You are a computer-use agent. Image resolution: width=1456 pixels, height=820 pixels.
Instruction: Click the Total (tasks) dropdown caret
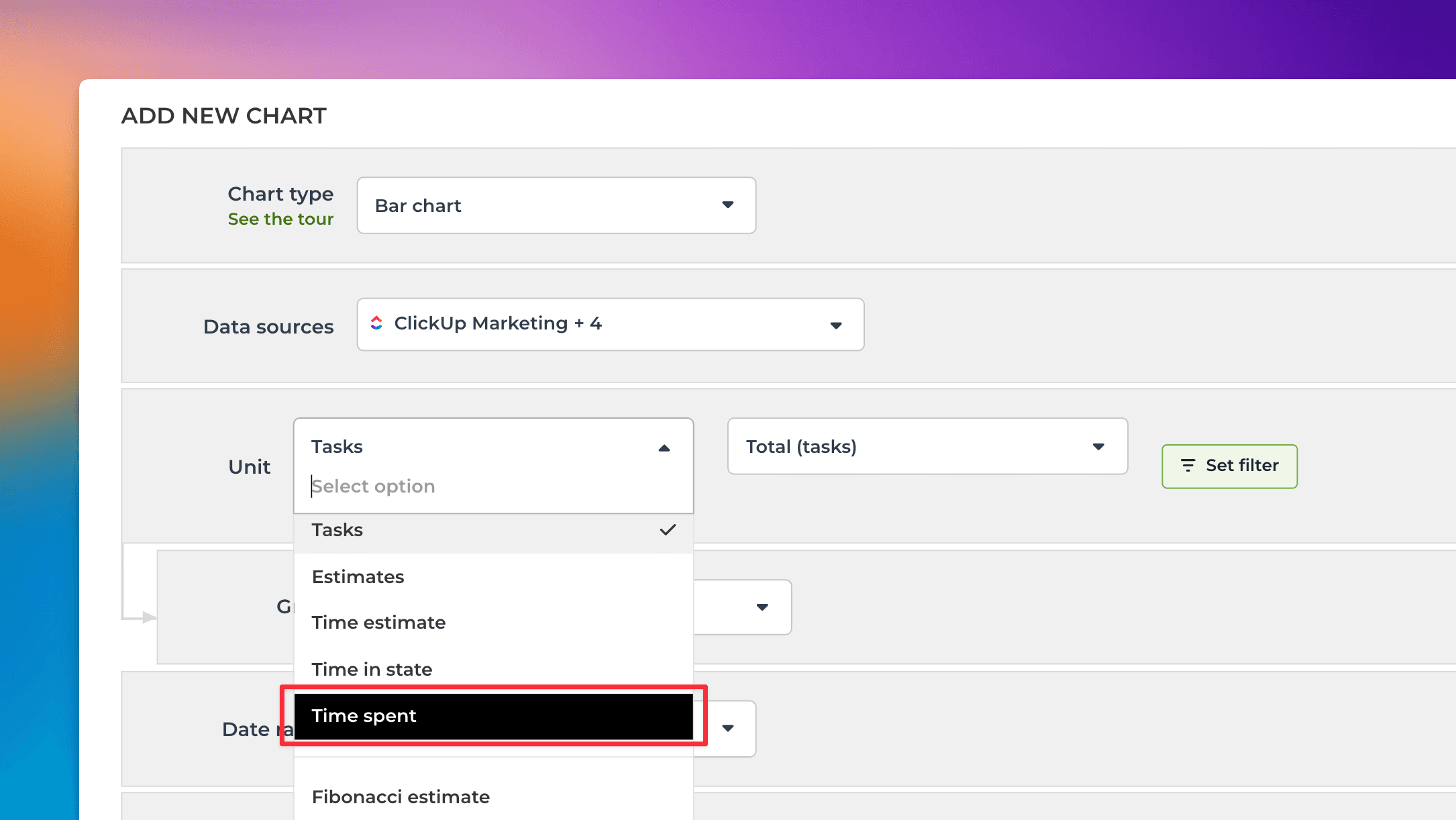pos(1098,447)
